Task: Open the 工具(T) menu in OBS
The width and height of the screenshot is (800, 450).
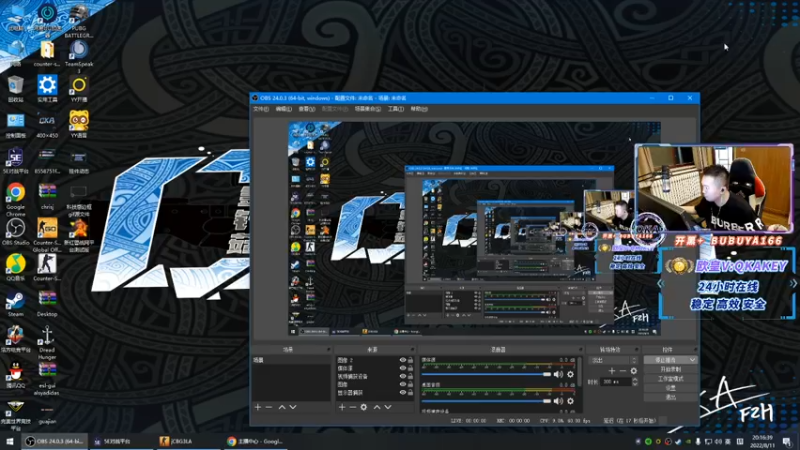Action: 395,109
